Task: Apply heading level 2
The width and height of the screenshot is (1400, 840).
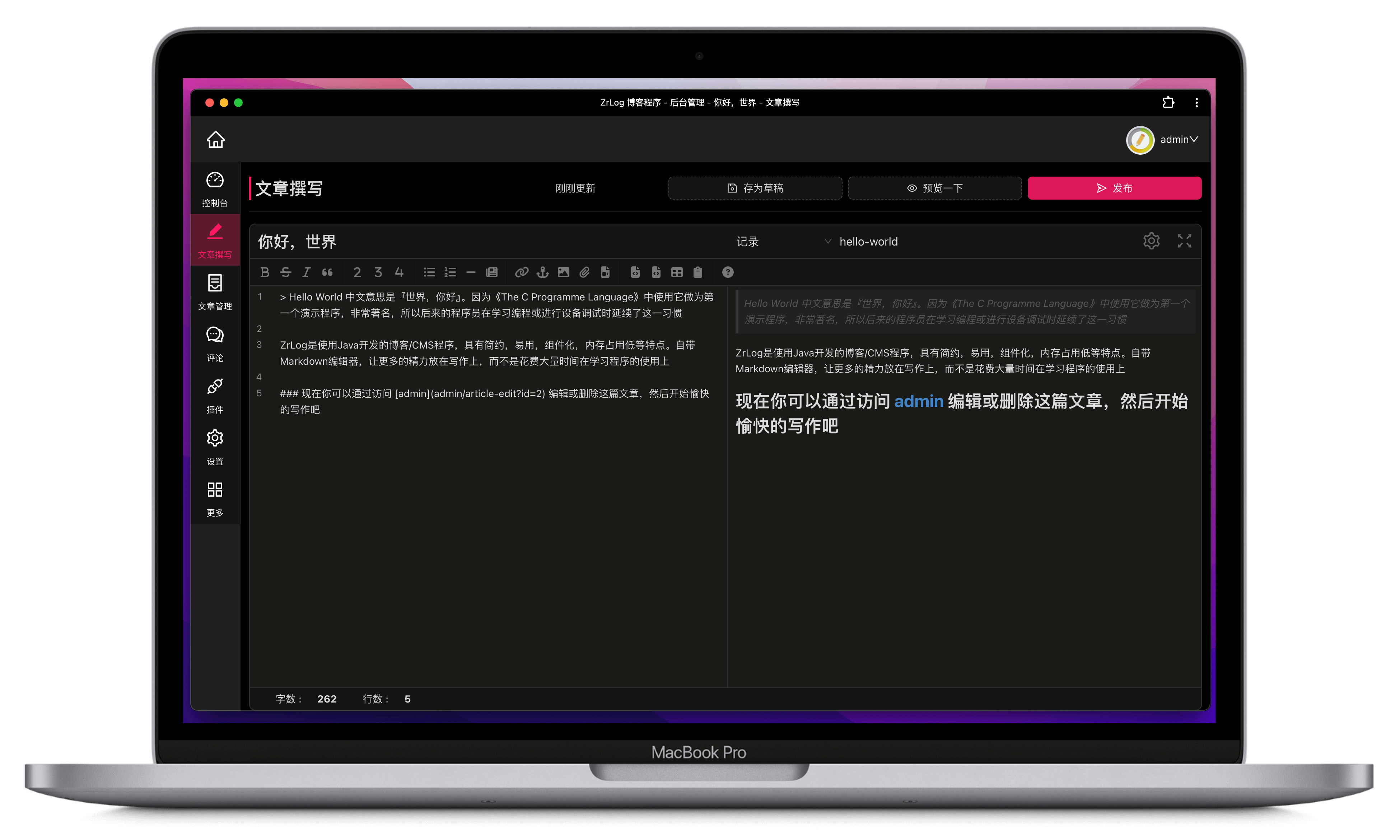Action: pyautogui.click(x=357, y=272)
